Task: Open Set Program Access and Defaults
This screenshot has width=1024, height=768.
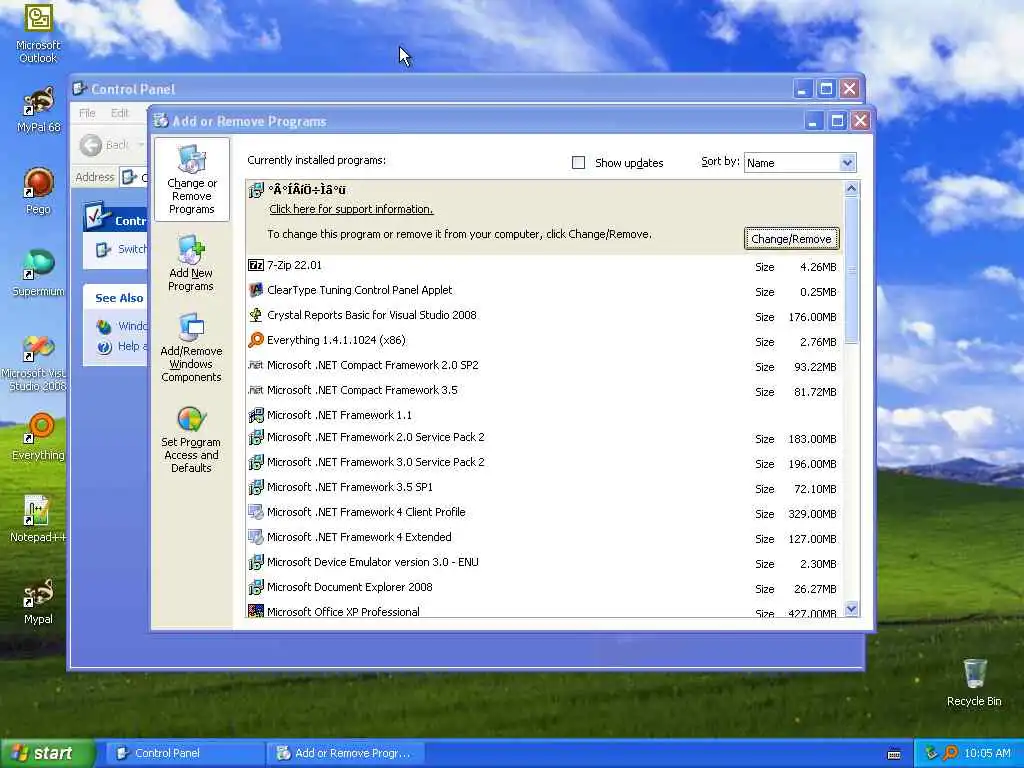Action: (x=191, y=439)
